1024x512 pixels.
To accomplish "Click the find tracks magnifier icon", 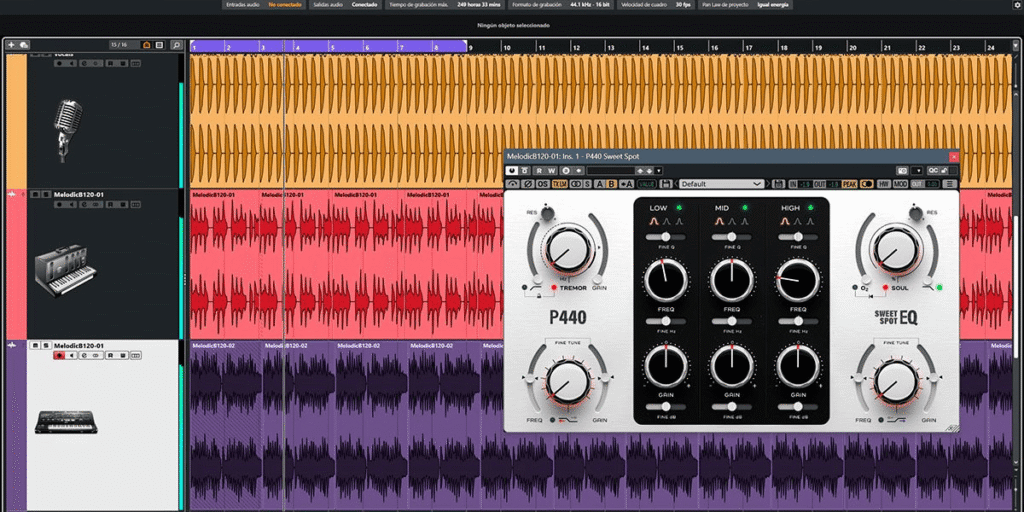I will (176, 45).
